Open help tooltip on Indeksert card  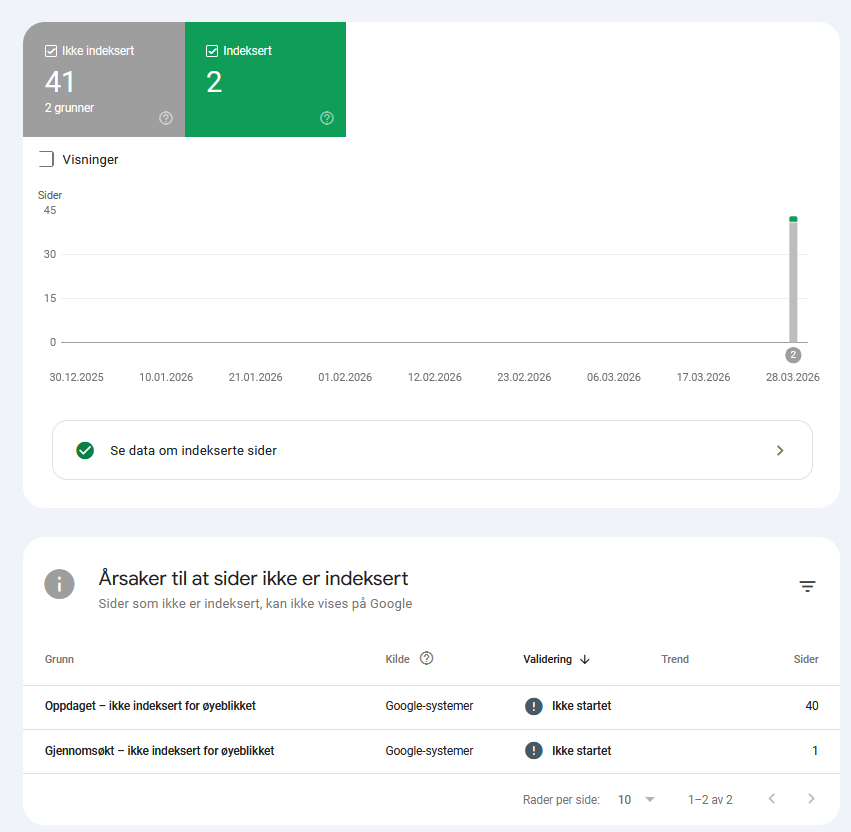pyautogui.click(x=326, y=118)
